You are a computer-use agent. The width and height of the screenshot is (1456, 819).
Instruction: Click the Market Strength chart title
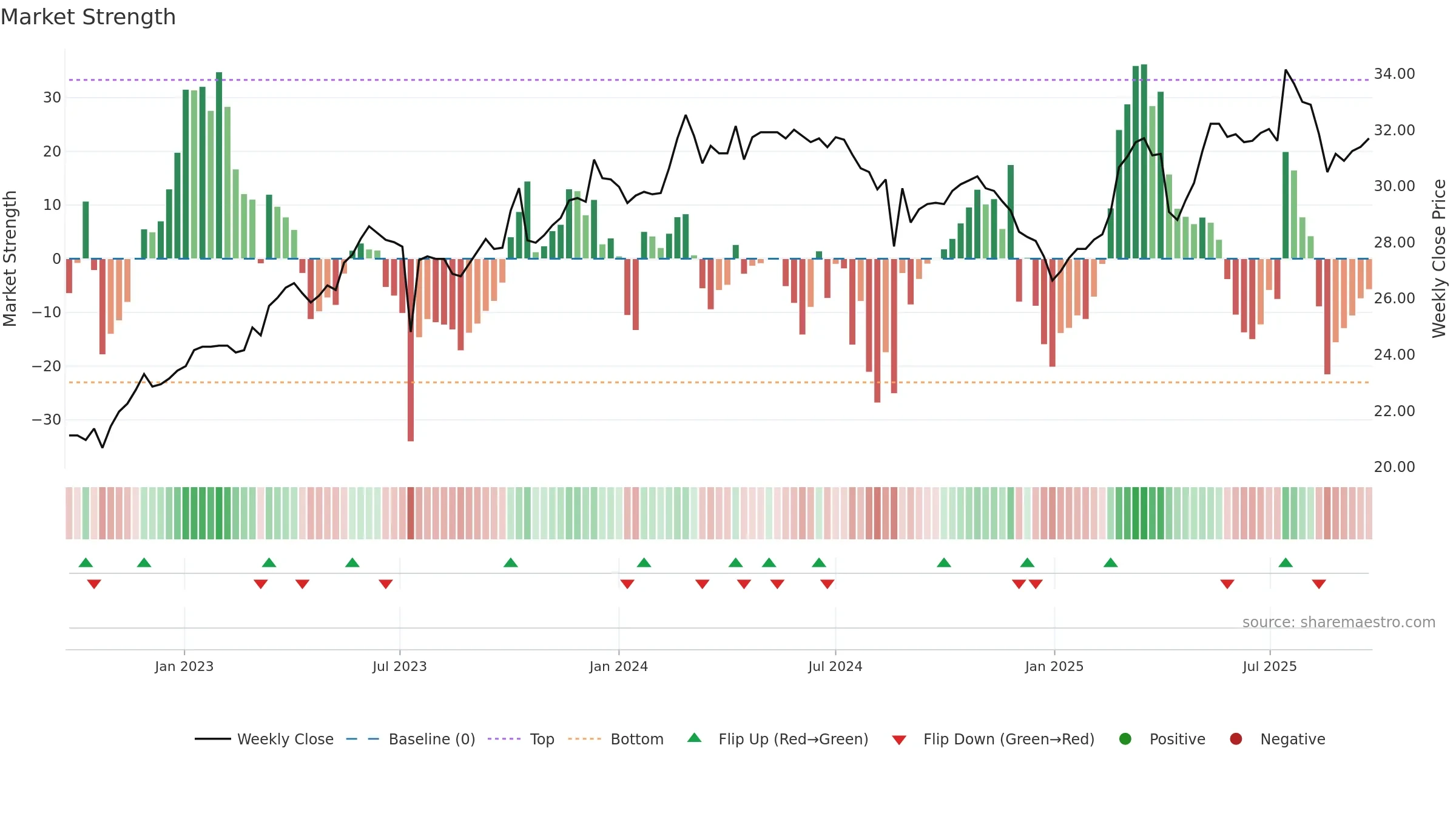click(89, 17)
